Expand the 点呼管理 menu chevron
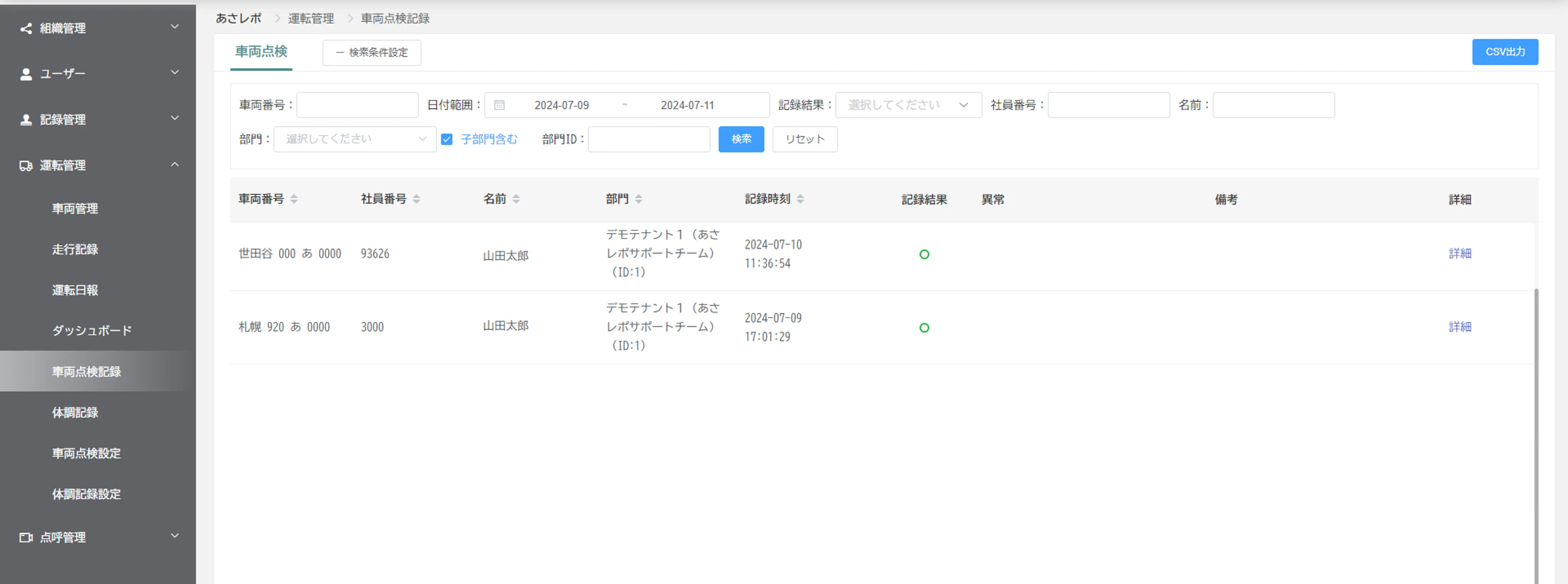Viewport: 1568px width, 584px height. click(x=175, y=536)
